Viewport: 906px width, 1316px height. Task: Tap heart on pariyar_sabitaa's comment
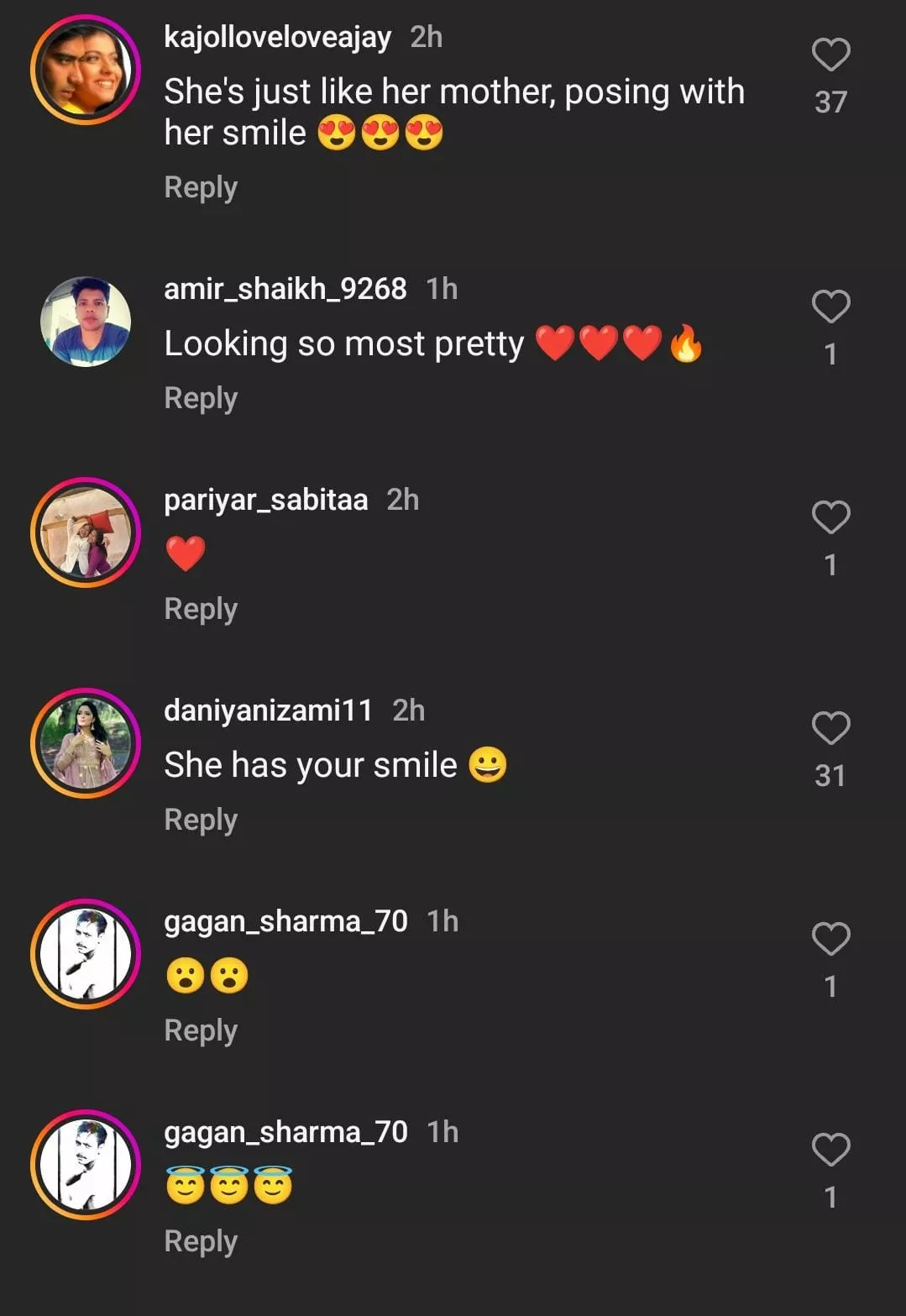pos(830,518)
